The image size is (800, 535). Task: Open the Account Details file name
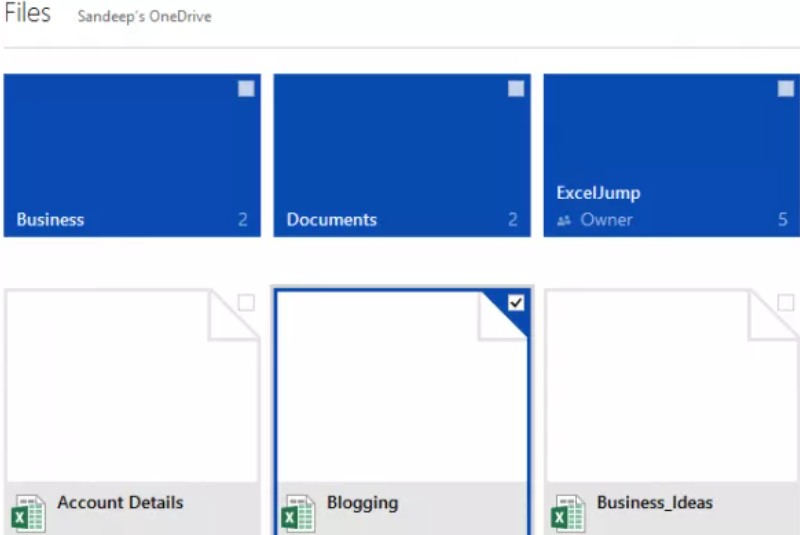coord(120,502)
